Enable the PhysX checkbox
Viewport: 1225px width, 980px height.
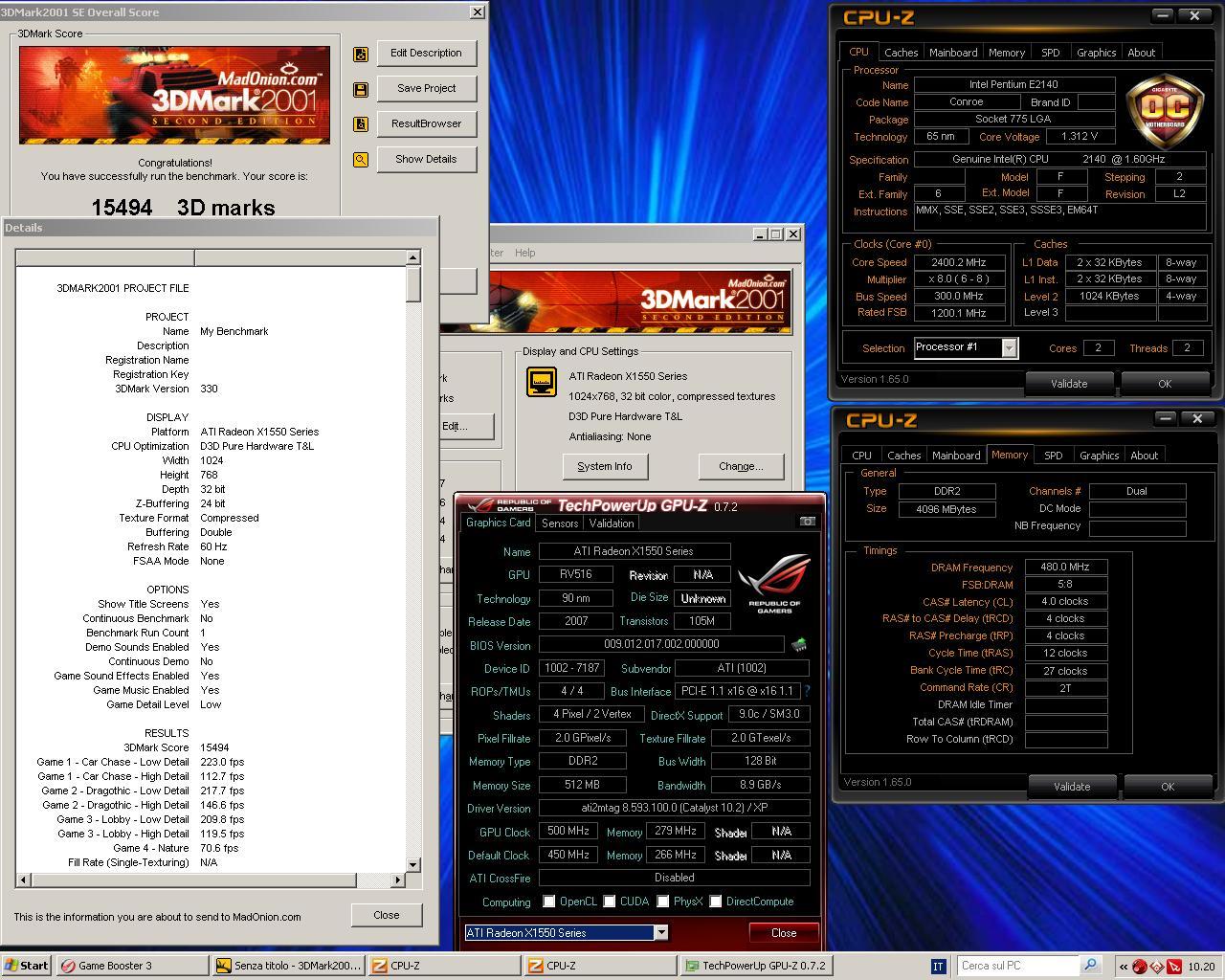pos(662,902)
